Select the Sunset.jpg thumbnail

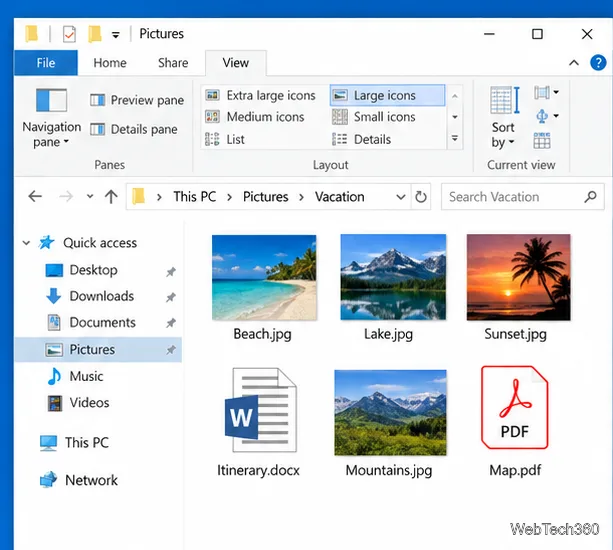(518, 277)
